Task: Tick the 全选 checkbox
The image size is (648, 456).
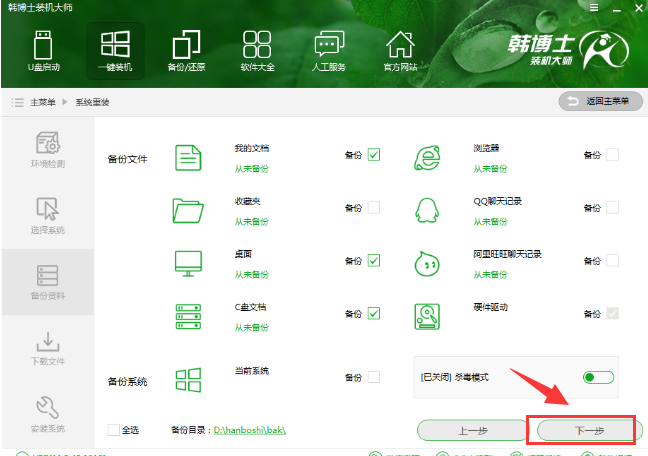Action: pos(114,430)
